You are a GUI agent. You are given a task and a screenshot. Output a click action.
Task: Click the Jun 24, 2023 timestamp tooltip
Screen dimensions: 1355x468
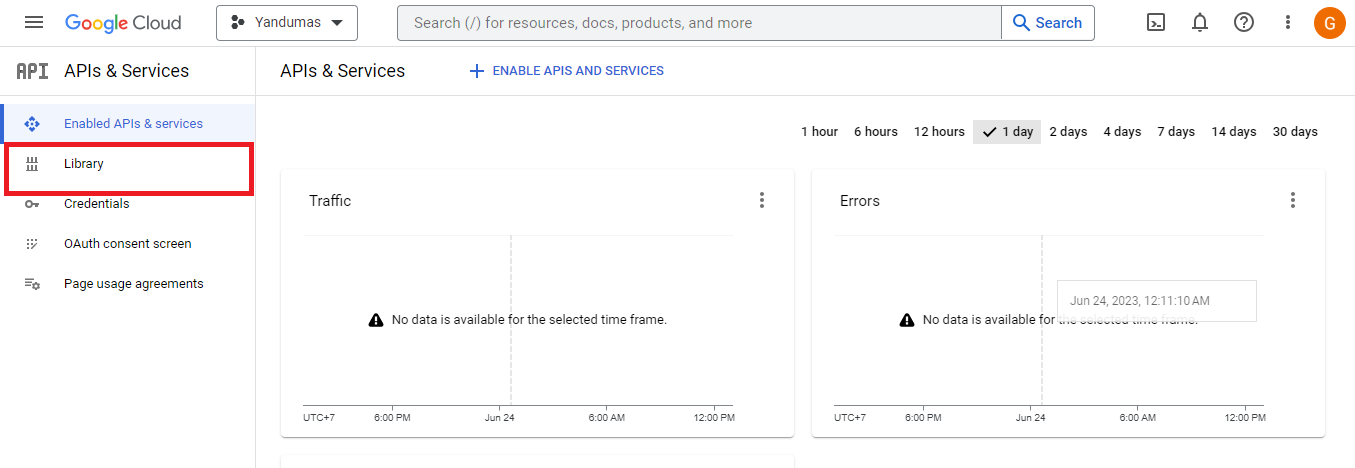(x=1157, y=301)
